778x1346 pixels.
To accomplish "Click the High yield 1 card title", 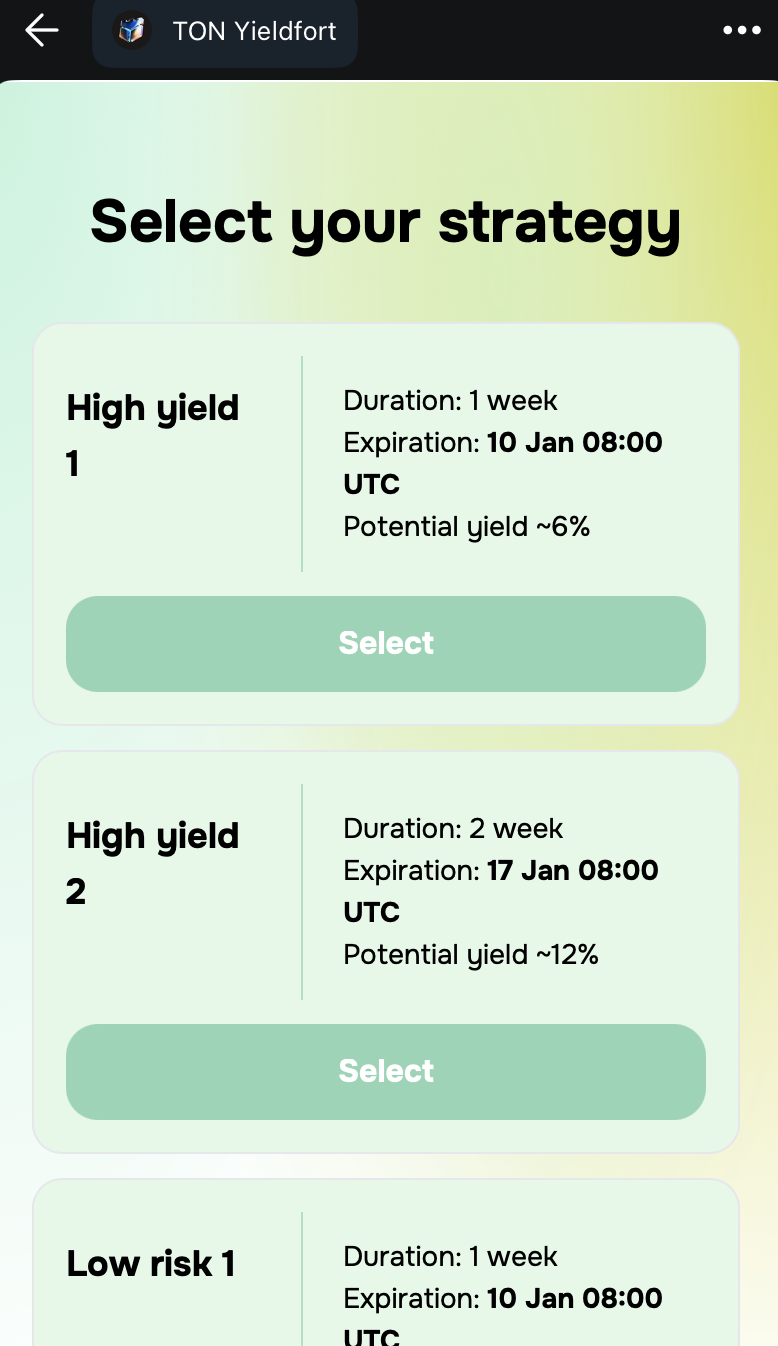I will coord(153,435).
